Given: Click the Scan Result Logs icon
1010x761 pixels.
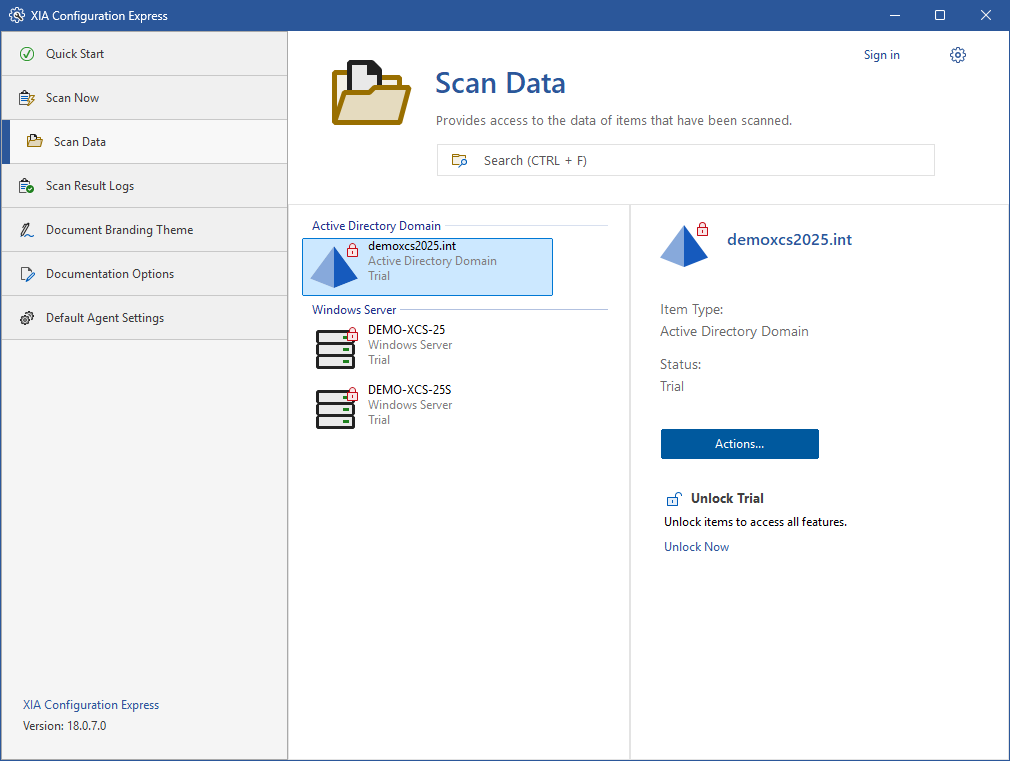Looking at the screenshot, I should point(27,186).
